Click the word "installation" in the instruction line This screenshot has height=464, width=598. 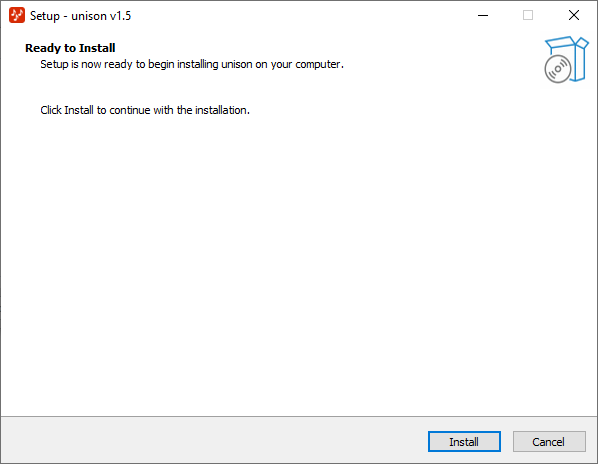(221, 110)
